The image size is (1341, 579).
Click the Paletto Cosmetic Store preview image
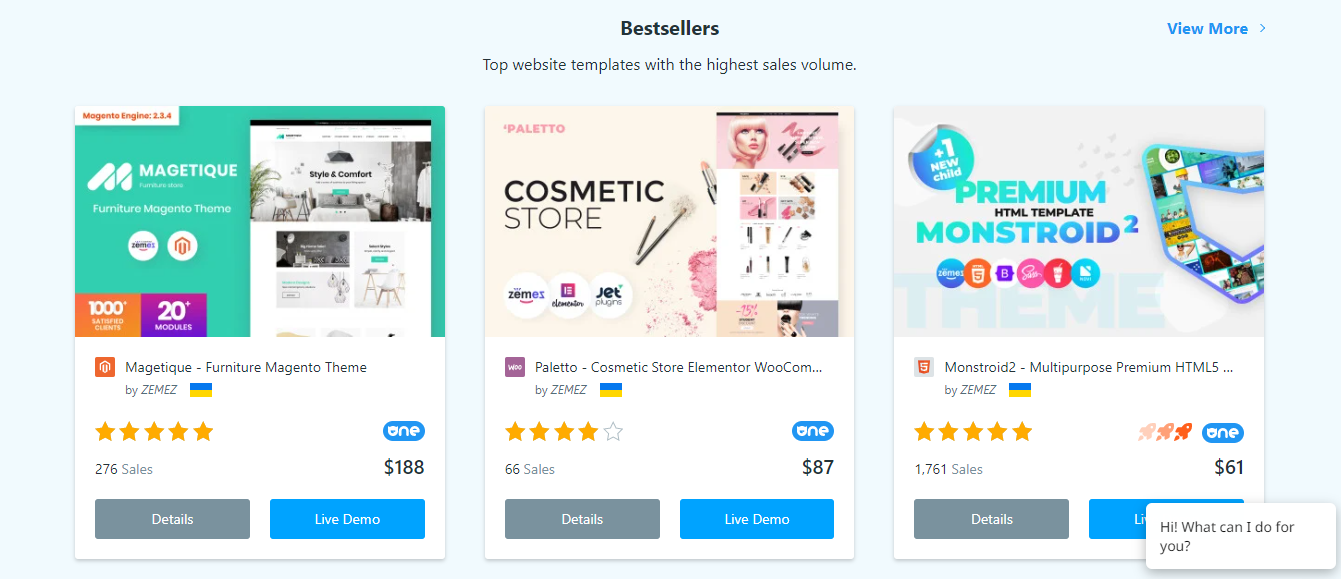(x=669, y=221)
